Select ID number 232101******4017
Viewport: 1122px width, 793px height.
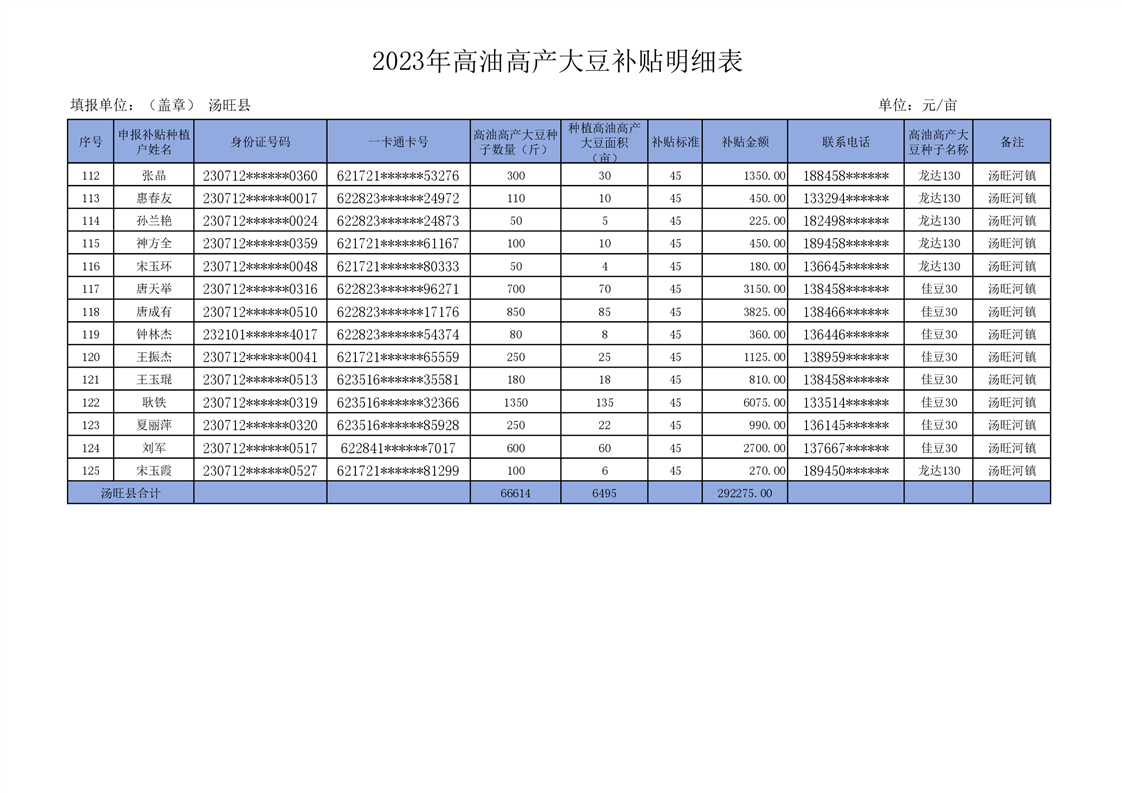pos(260,334)
